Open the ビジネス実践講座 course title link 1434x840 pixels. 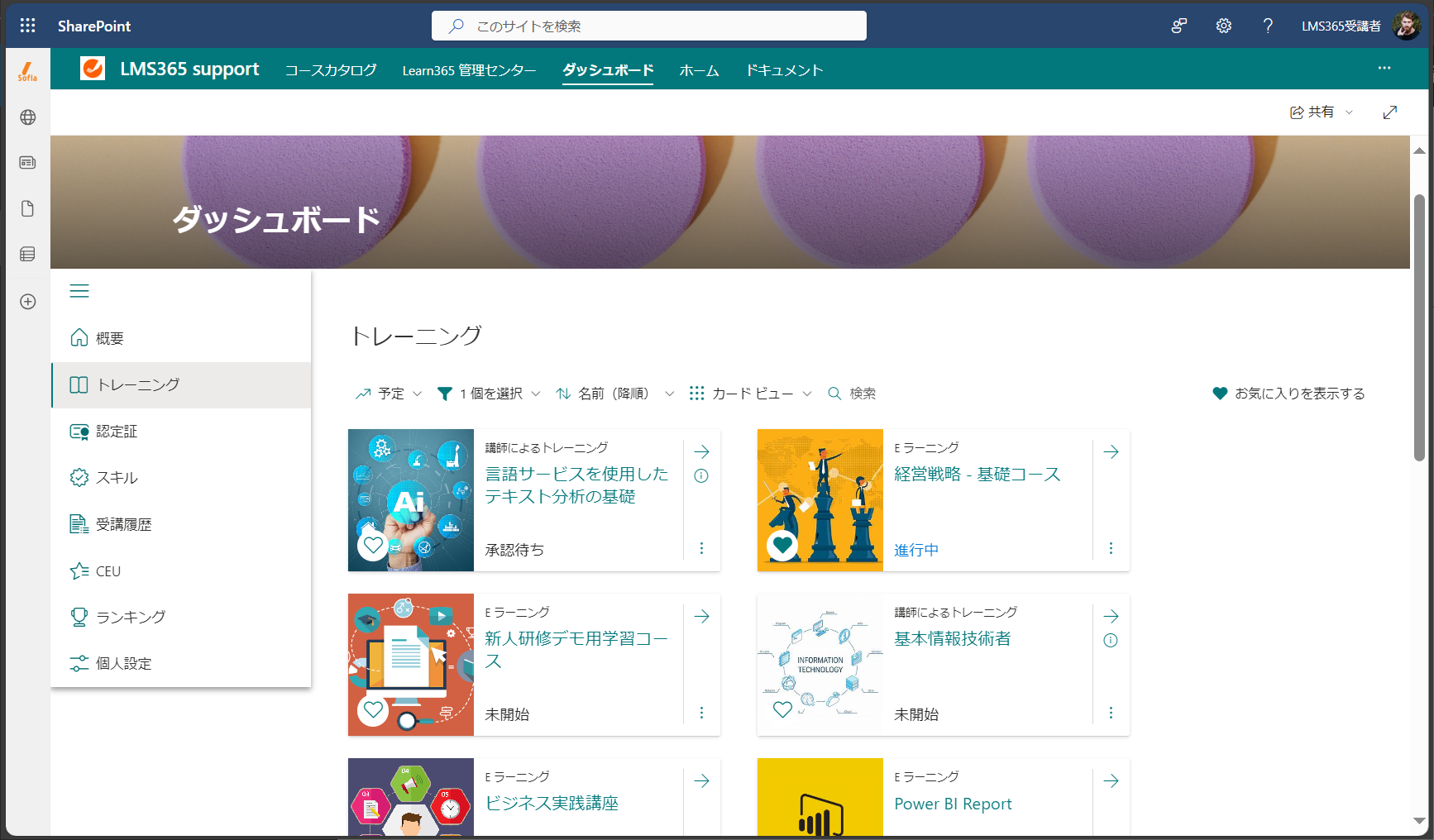552,804
